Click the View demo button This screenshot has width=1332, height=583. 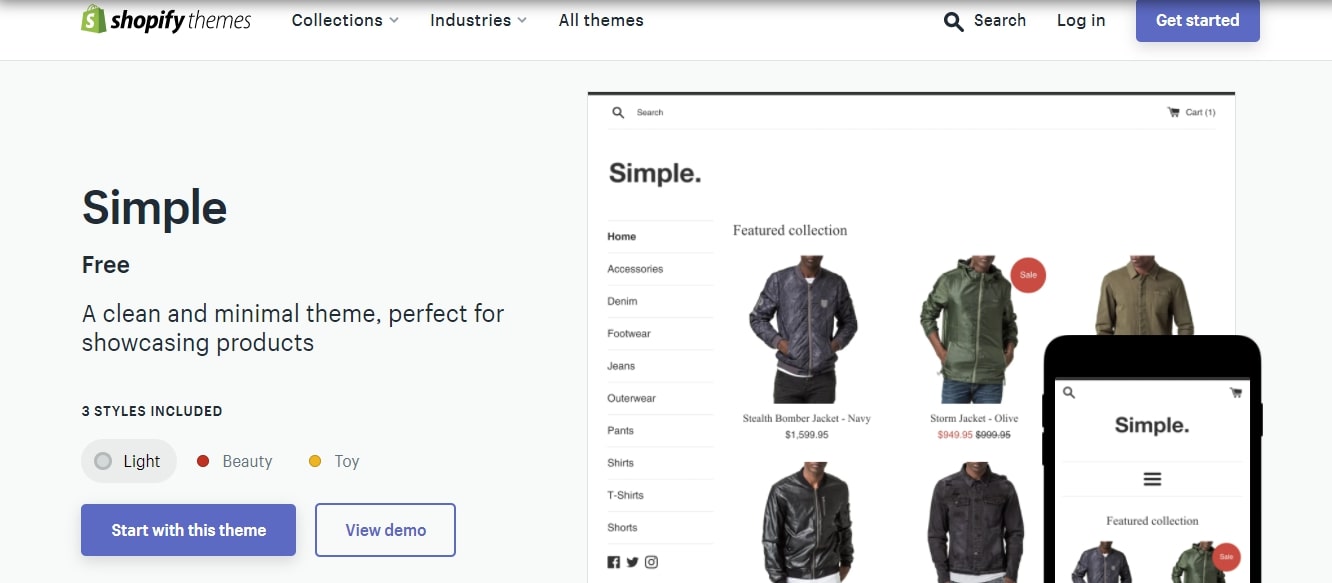pos(385,530)
